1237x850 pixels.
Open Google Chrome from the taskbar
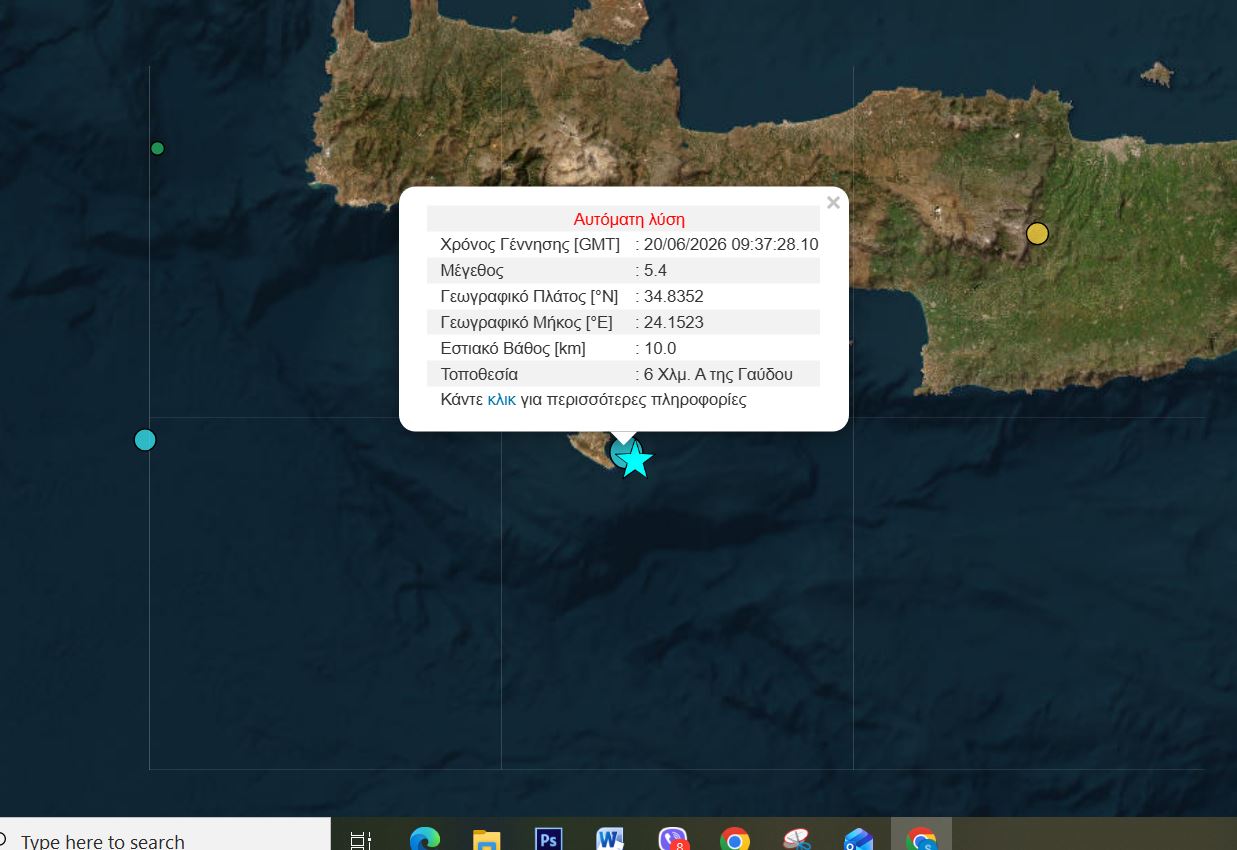pos(735,839)
